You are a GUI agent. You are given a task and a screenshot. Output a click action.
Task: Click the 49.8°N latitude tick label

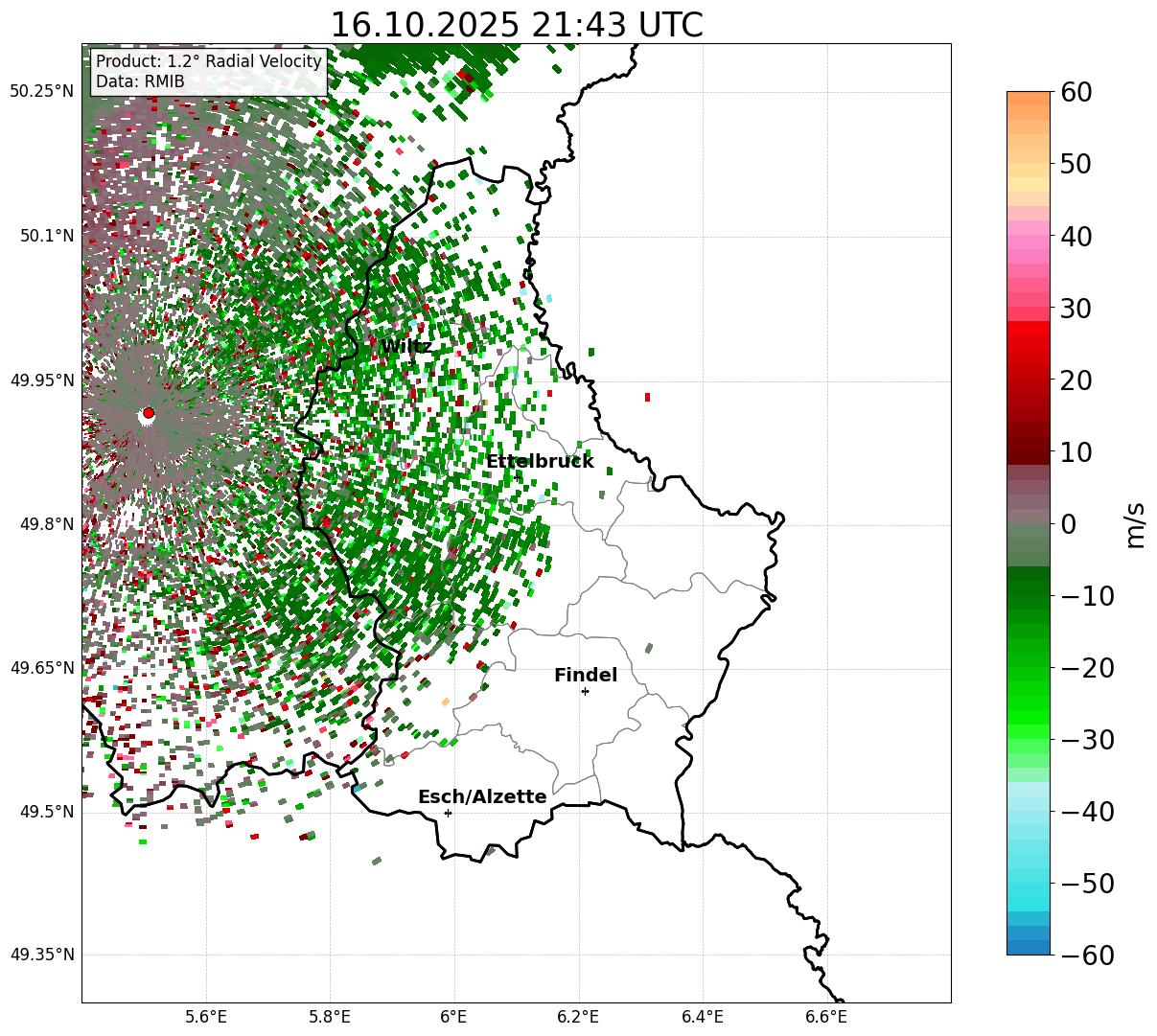46,524
